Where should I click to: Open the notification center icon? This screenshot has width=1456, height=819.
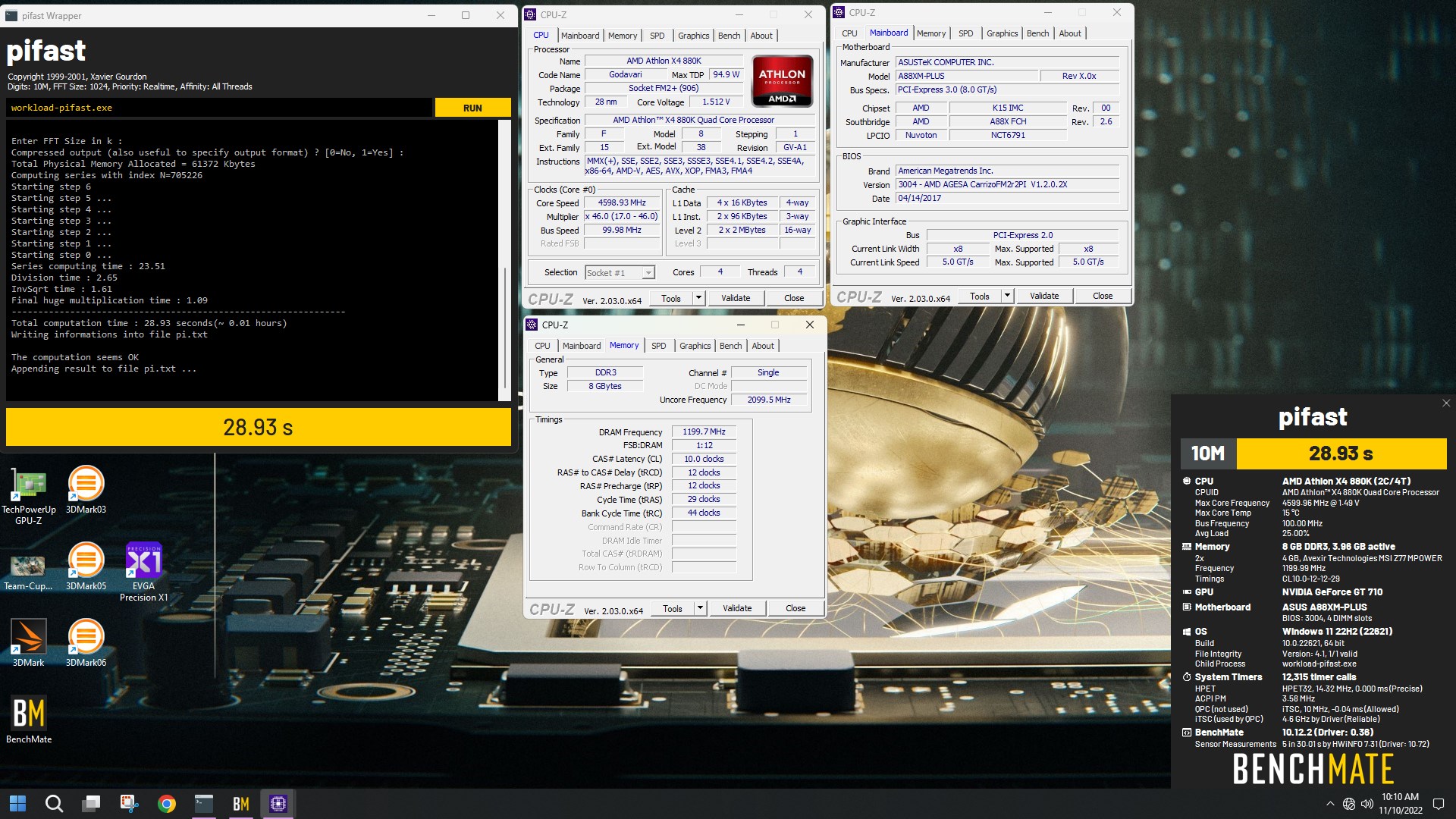1438,804
